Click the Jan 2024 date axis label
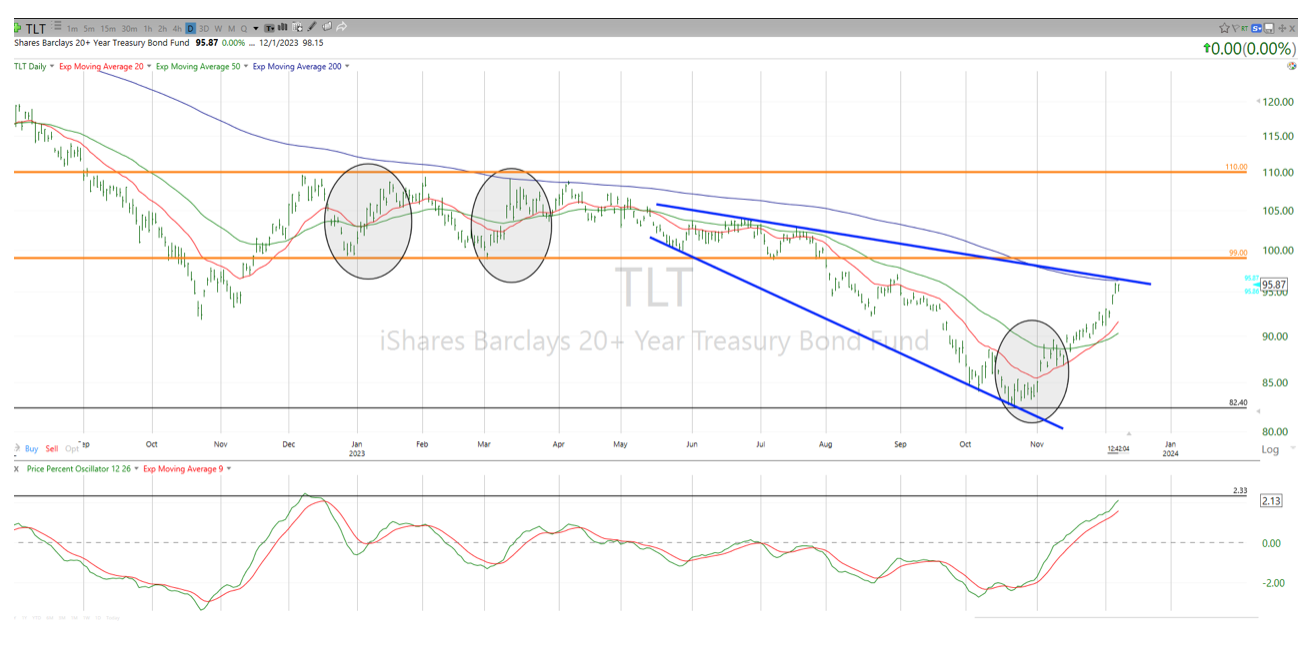The image size is (1305, 651). [1170, 447]
